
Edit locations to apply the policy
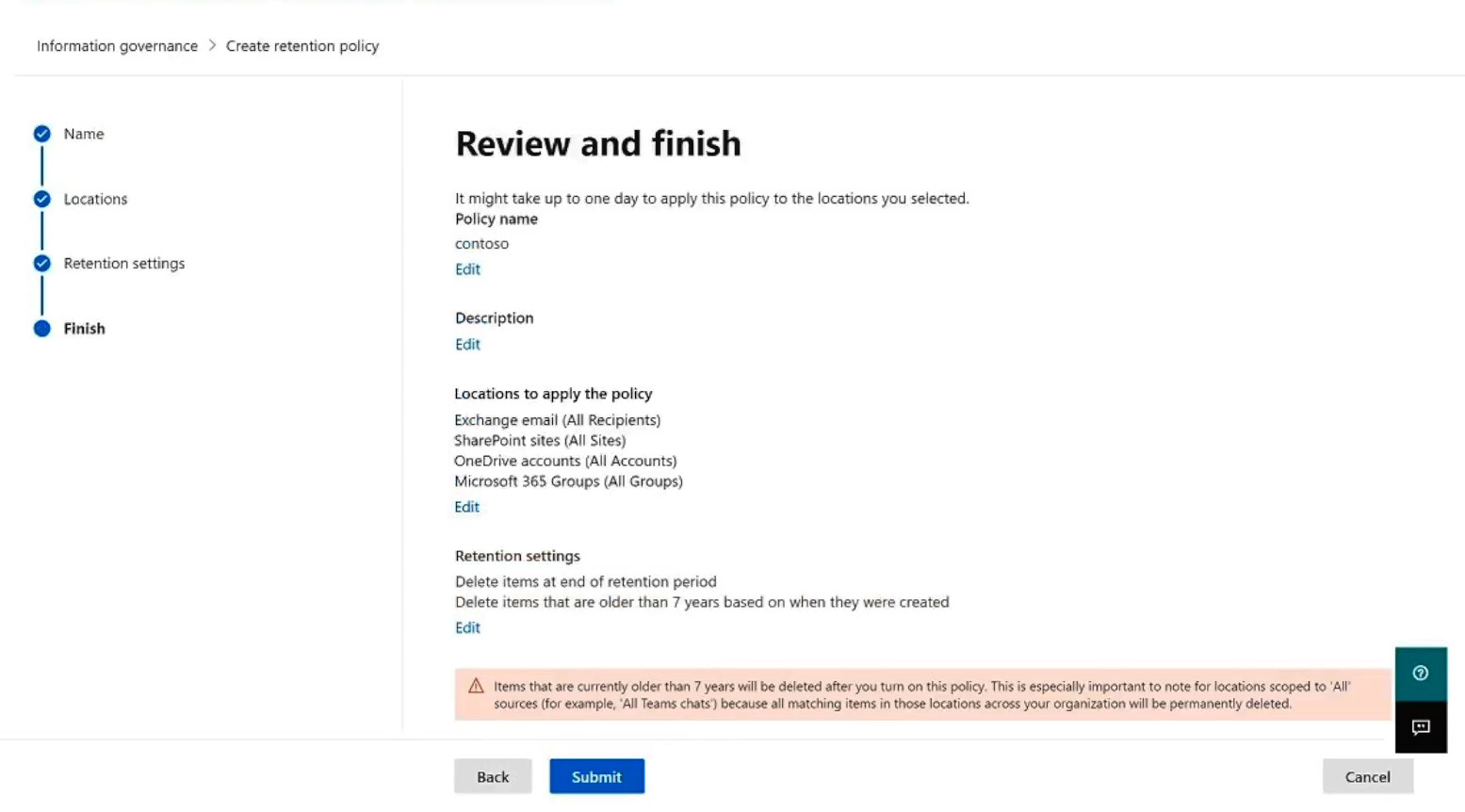[x=466, y=507]
